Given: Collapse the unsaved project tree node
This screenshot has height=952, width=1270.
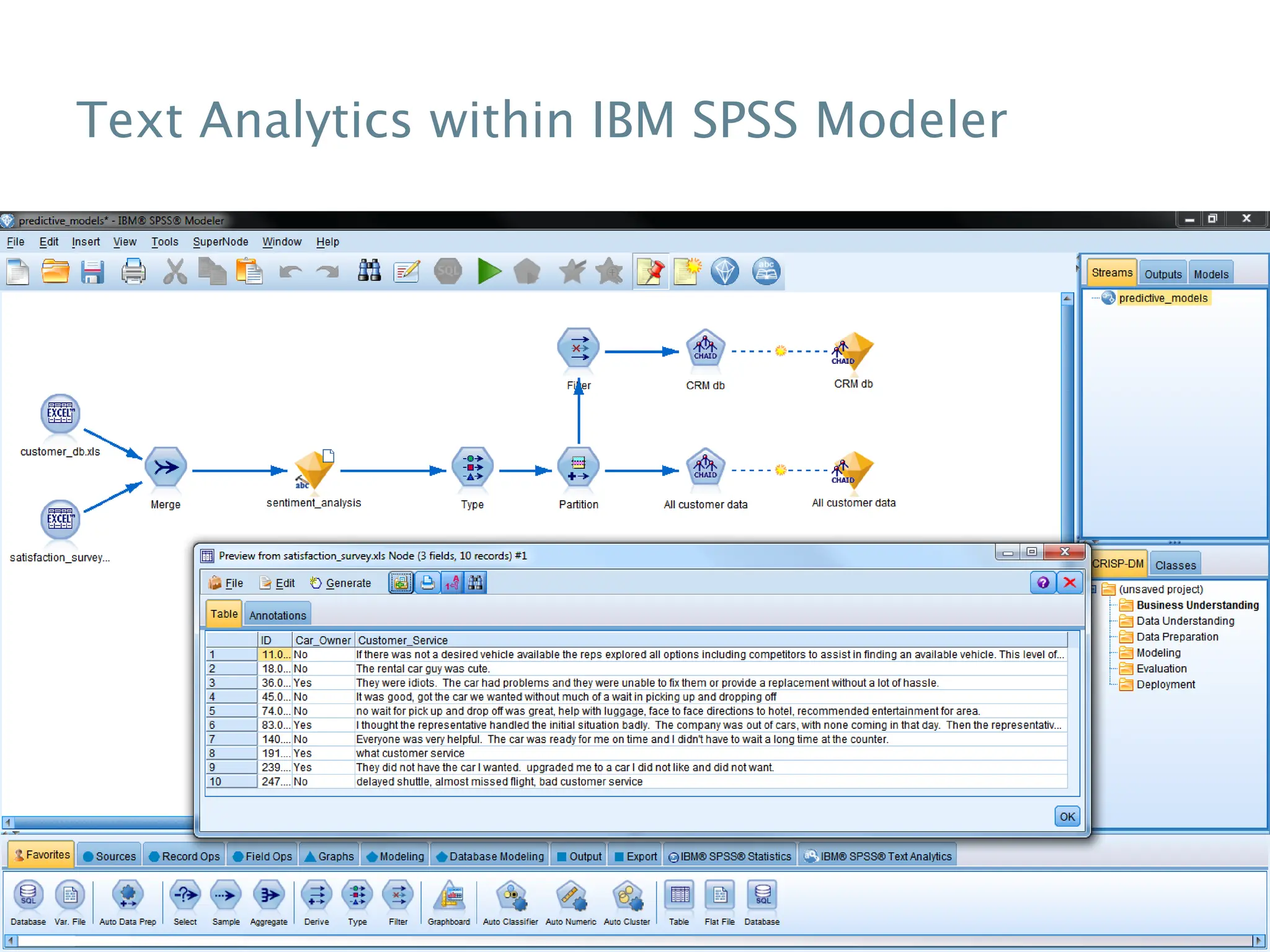Looking at the screenshot, I should (x=1095, y=589).
